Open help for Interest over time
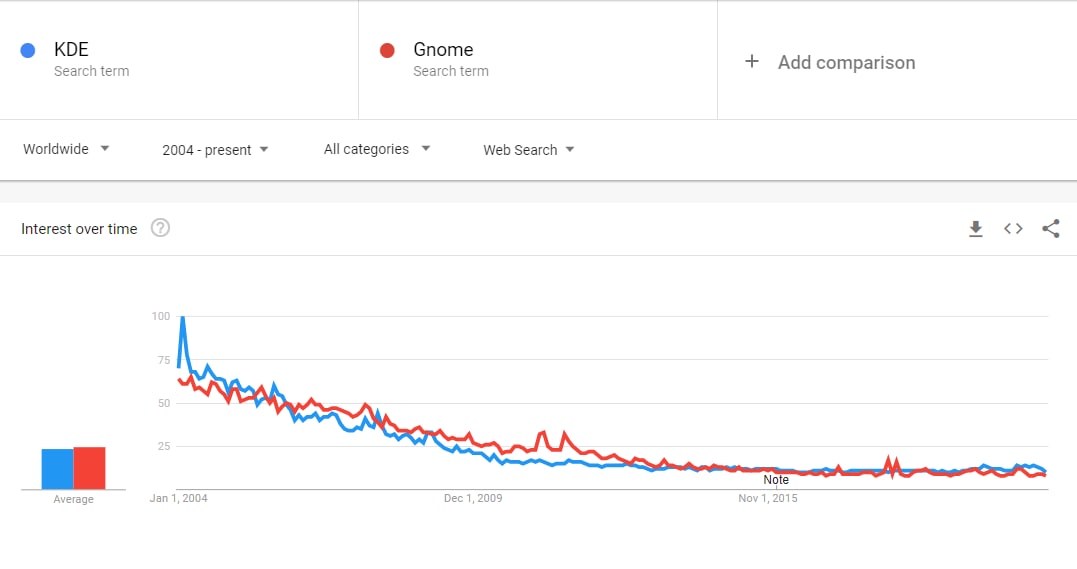 click(160, 228)
